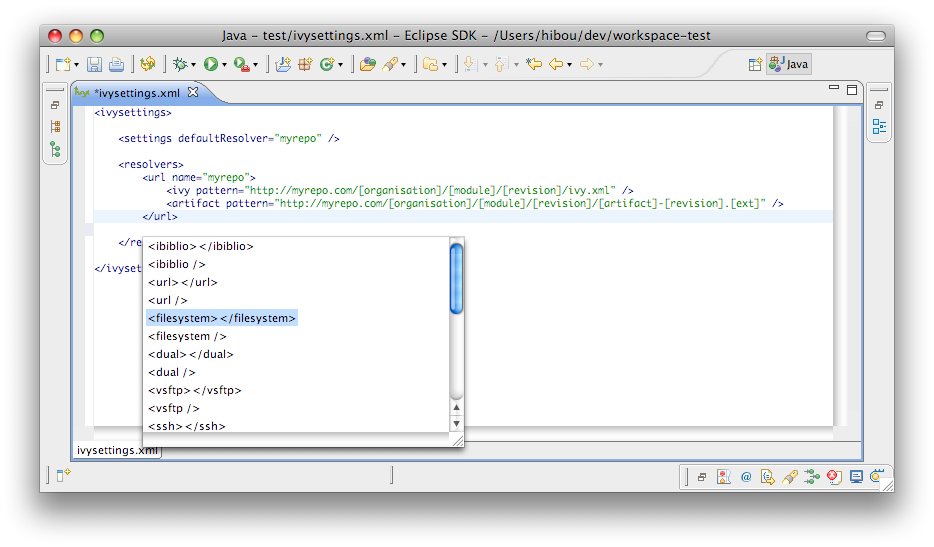This screenshot has height=547, width=934.
Task: Click the Save icon in the toolbar
Action: [x=94, y=64]
